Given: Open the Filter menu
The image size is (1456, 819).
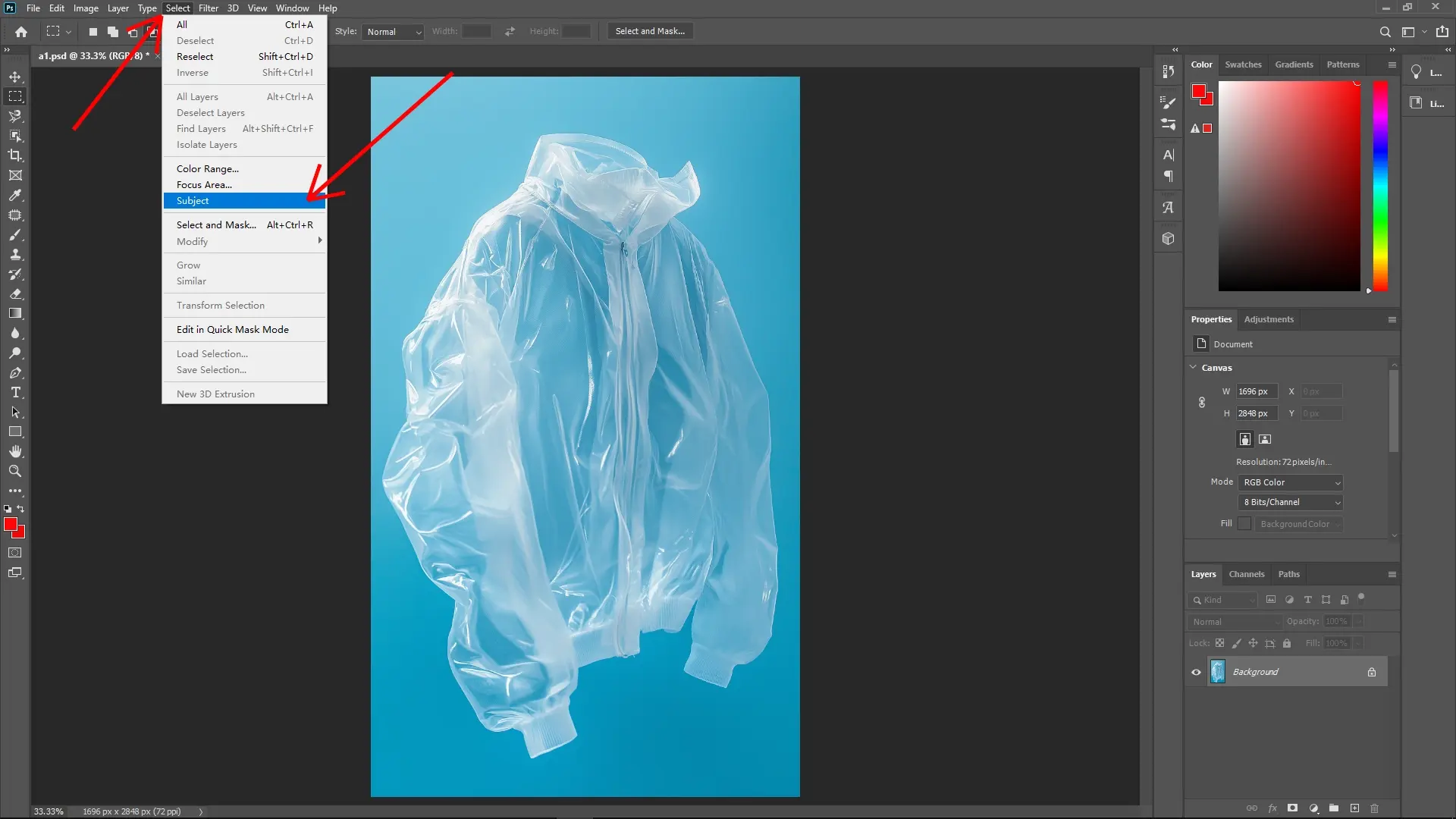Looking at the screenshot, I should 208,8.
